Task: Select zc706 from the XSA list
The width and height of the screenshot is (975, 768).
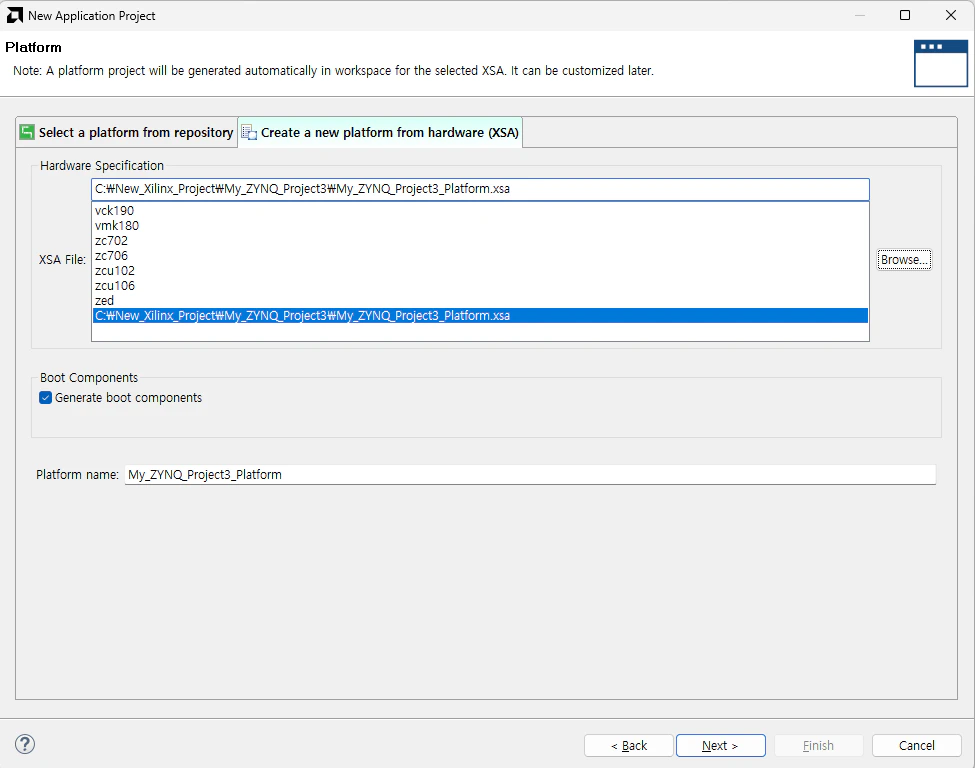Action: (480, 256)
